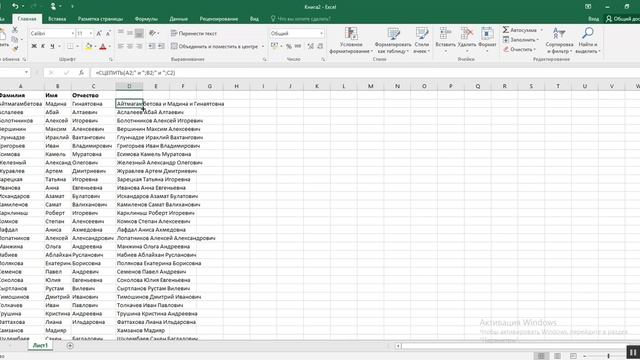Open the Calibri font name dropdown

coord(73,33)
